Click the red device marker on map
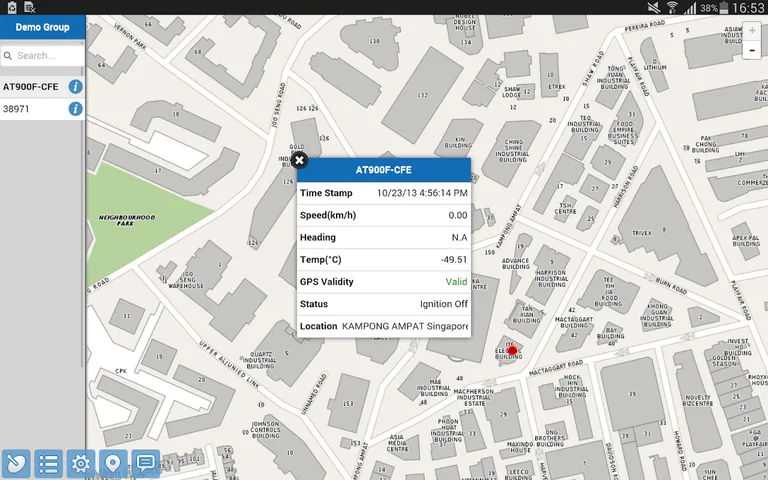The height and width of the screenshot is (480, 768). (x=512, y=351)
